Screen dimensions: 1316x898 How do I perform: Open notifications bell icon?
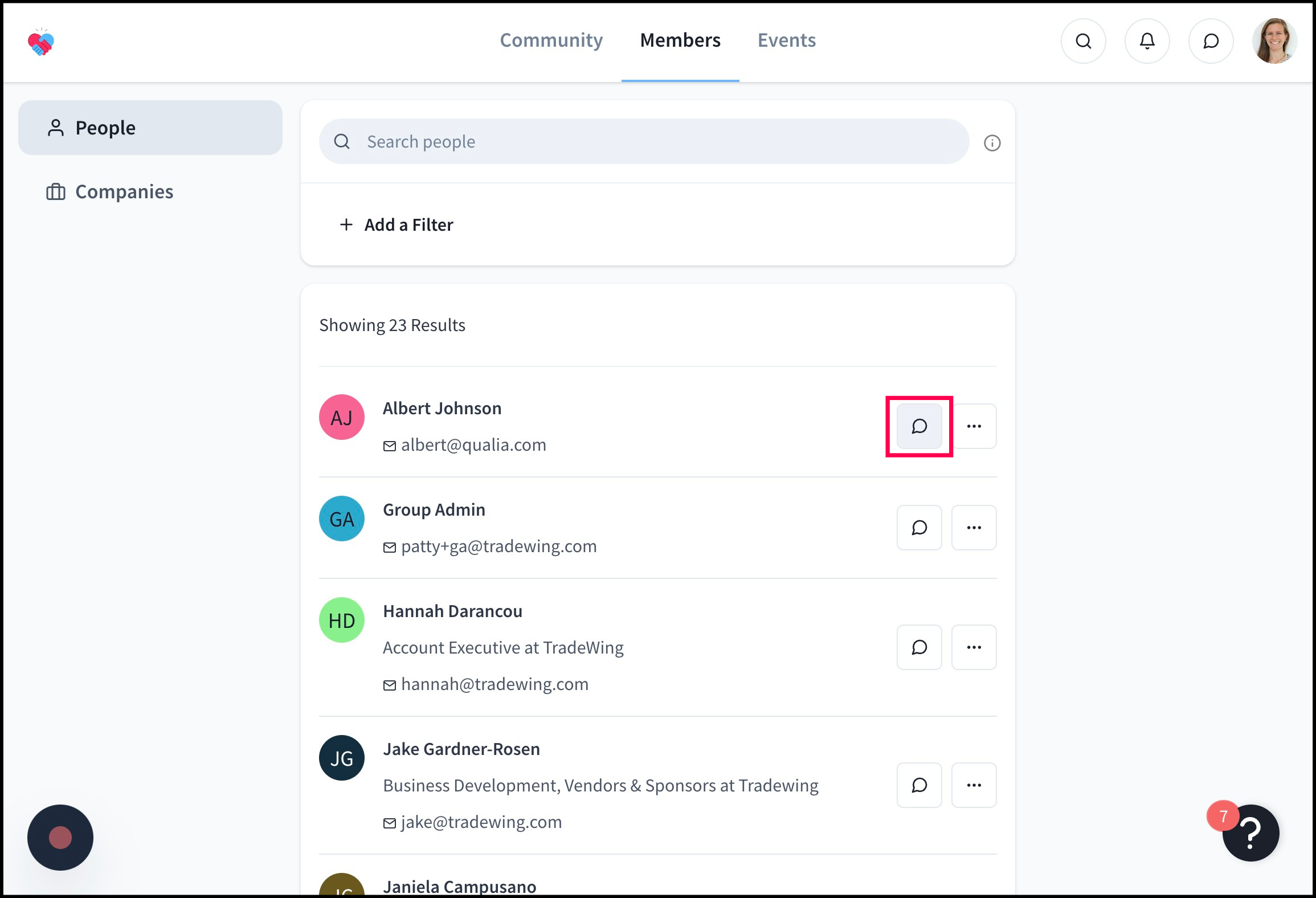pos(1147,41)
